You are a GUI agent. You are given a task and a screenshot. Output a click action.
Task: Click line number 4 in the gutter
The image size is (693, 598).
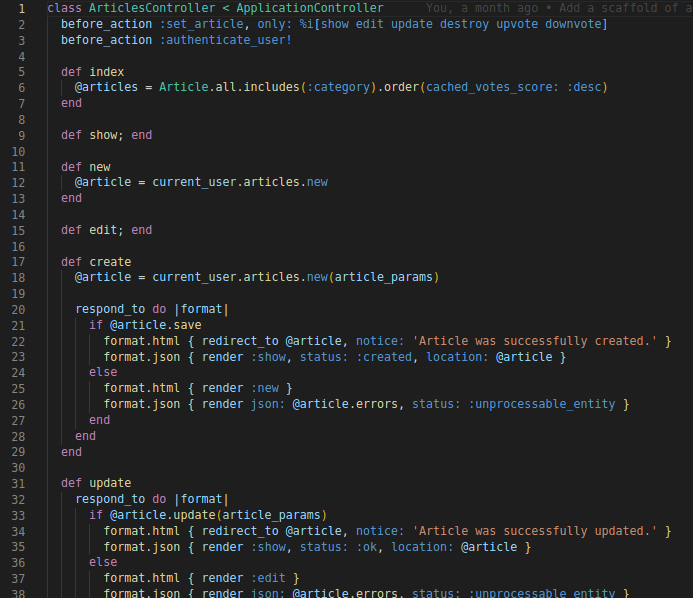[x=22, y=57]
